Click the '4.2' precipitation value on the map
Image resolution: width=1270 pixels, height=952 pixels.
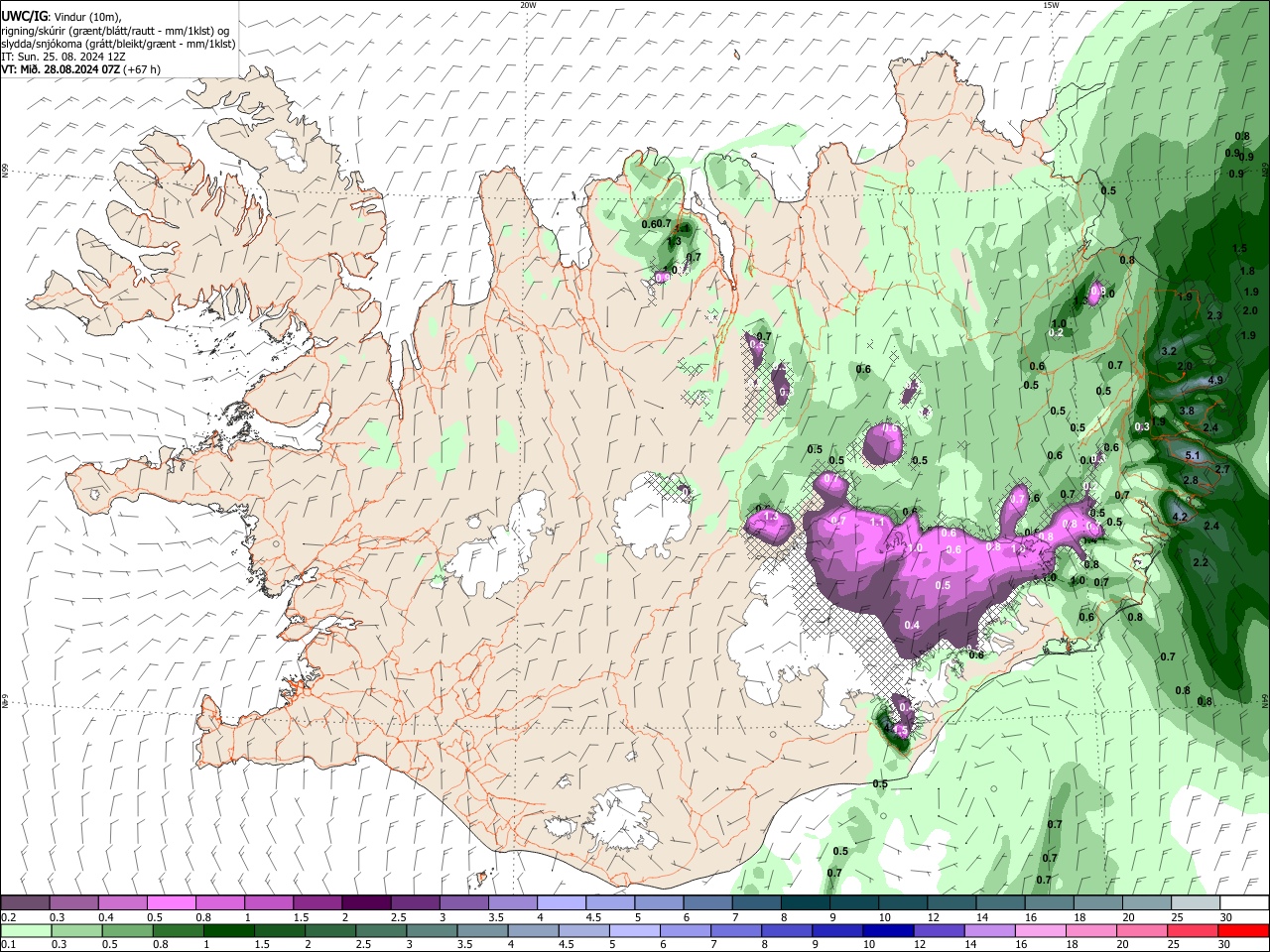point(1180,518)
